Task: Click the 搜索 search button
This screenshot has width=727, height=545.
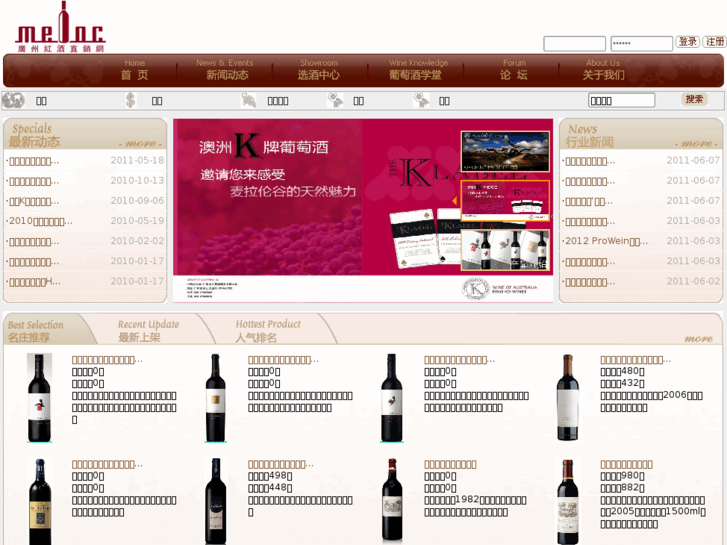Action: tap(694, 99)
